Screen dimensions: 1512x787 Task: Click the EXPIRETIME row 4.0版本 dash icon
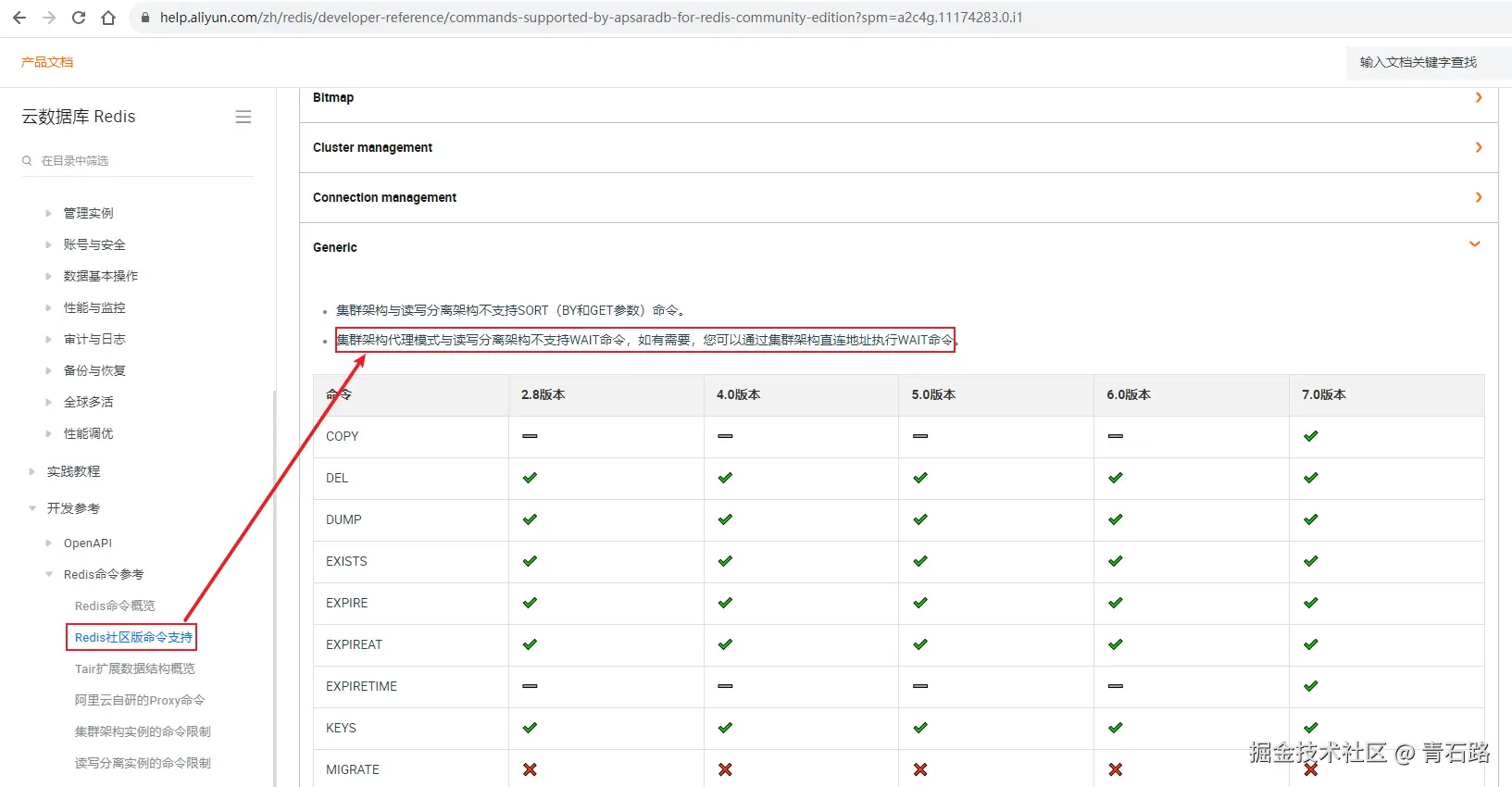(725, 686)
